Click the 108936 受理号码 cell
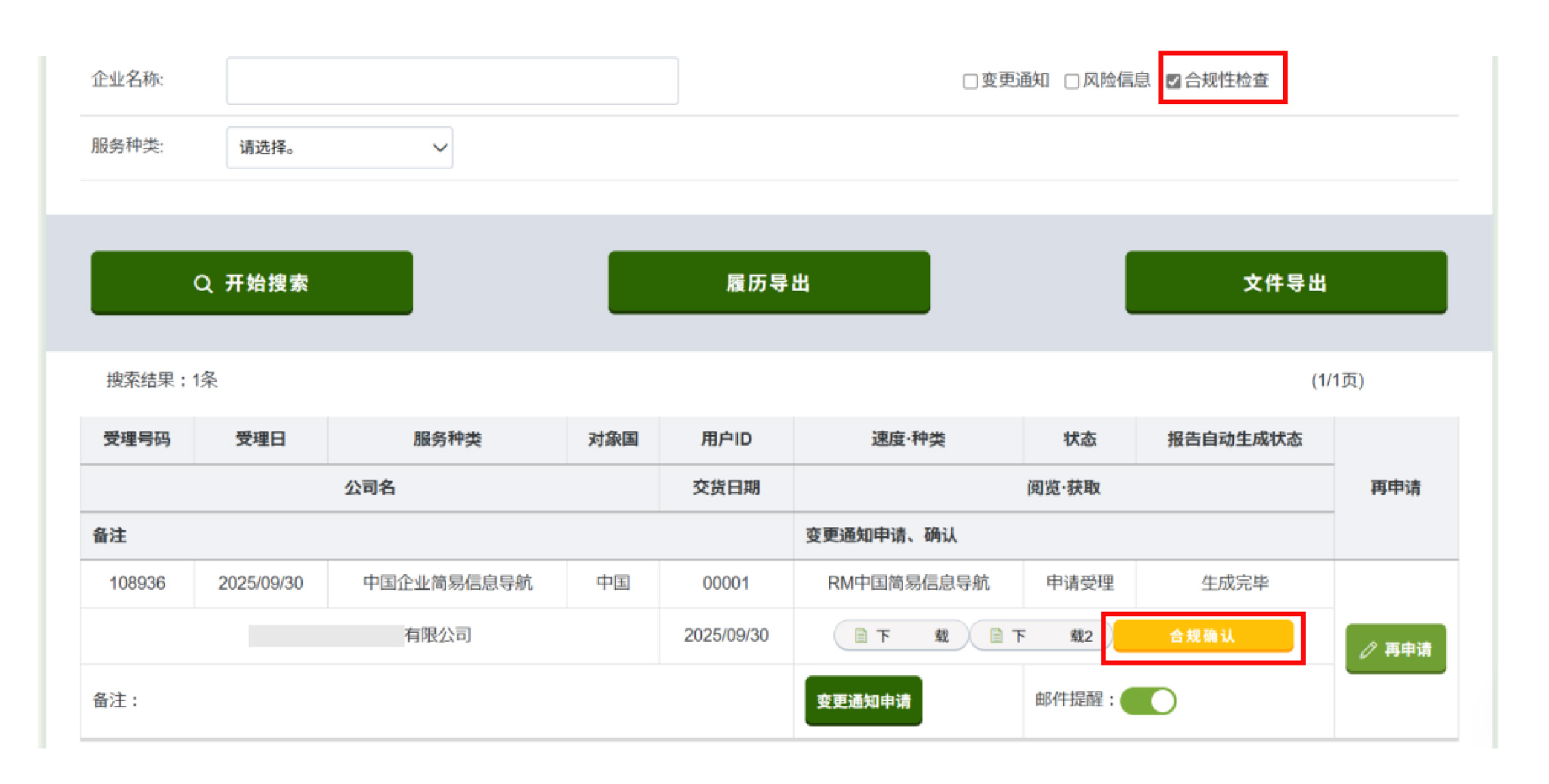1549x784 pixels. [137, 583]
